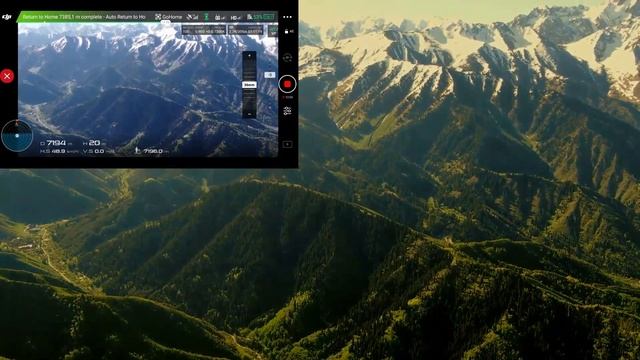Open the three-dot general settings menu
This screenshot has height=360, width=640.
287,17
